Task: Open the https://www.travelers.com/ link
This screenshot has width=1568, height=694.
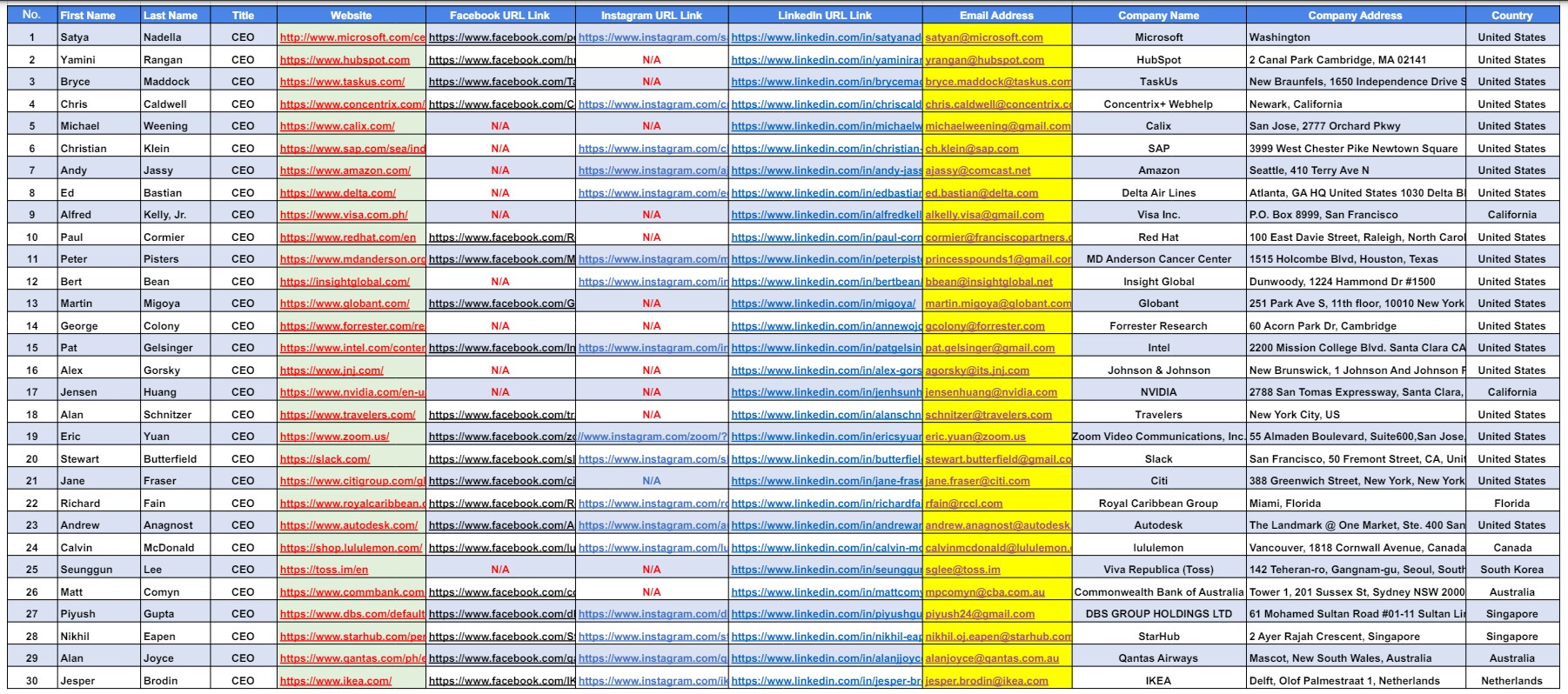Action: 347,415
